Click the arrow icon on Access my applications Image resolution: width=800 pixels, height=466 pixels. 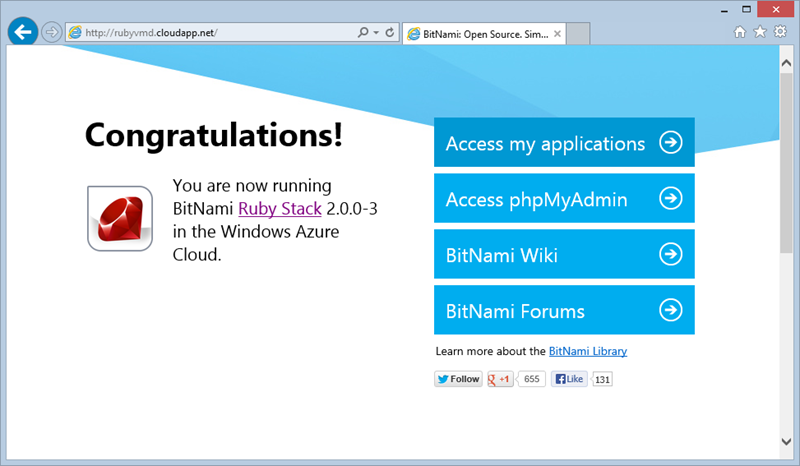coord(670,142)
